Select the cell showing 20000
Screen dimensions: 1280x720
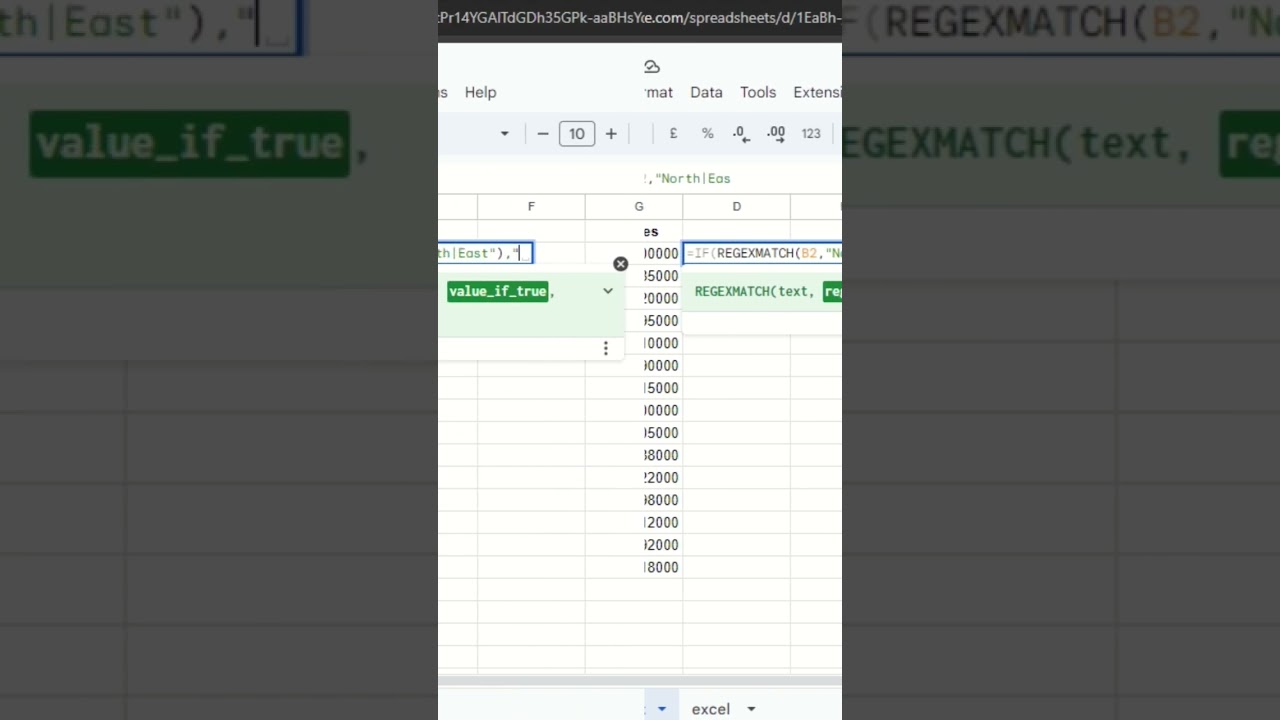point(662,298)
